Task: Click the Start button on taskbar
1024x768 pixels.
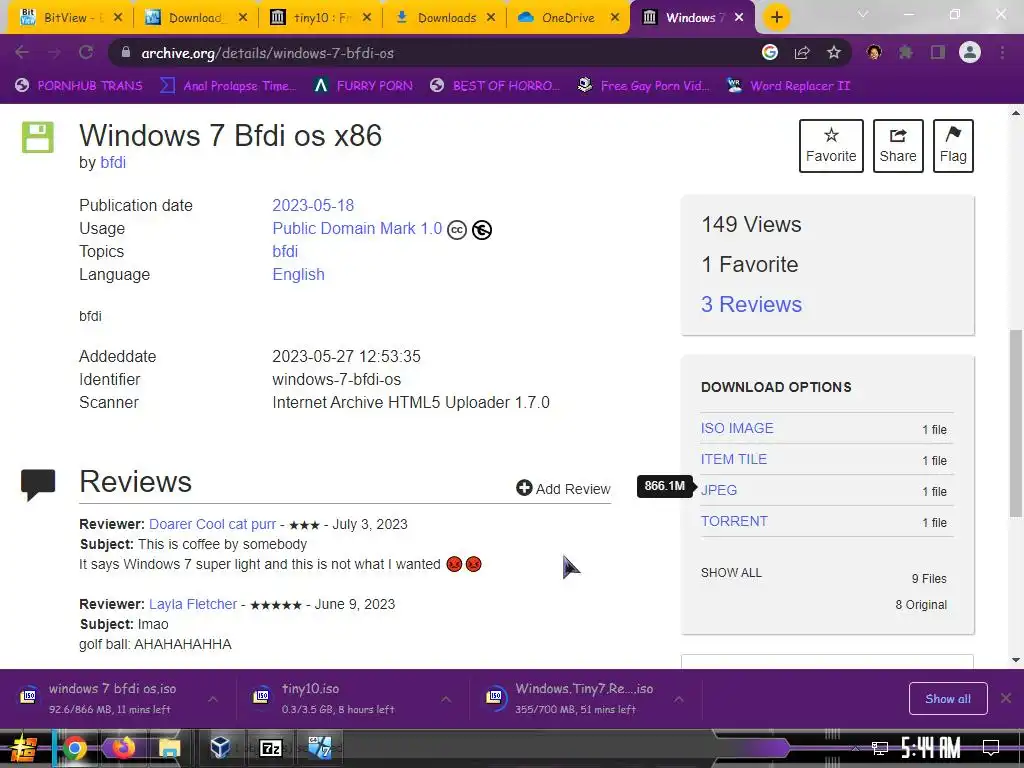Action: click(23, 748)
